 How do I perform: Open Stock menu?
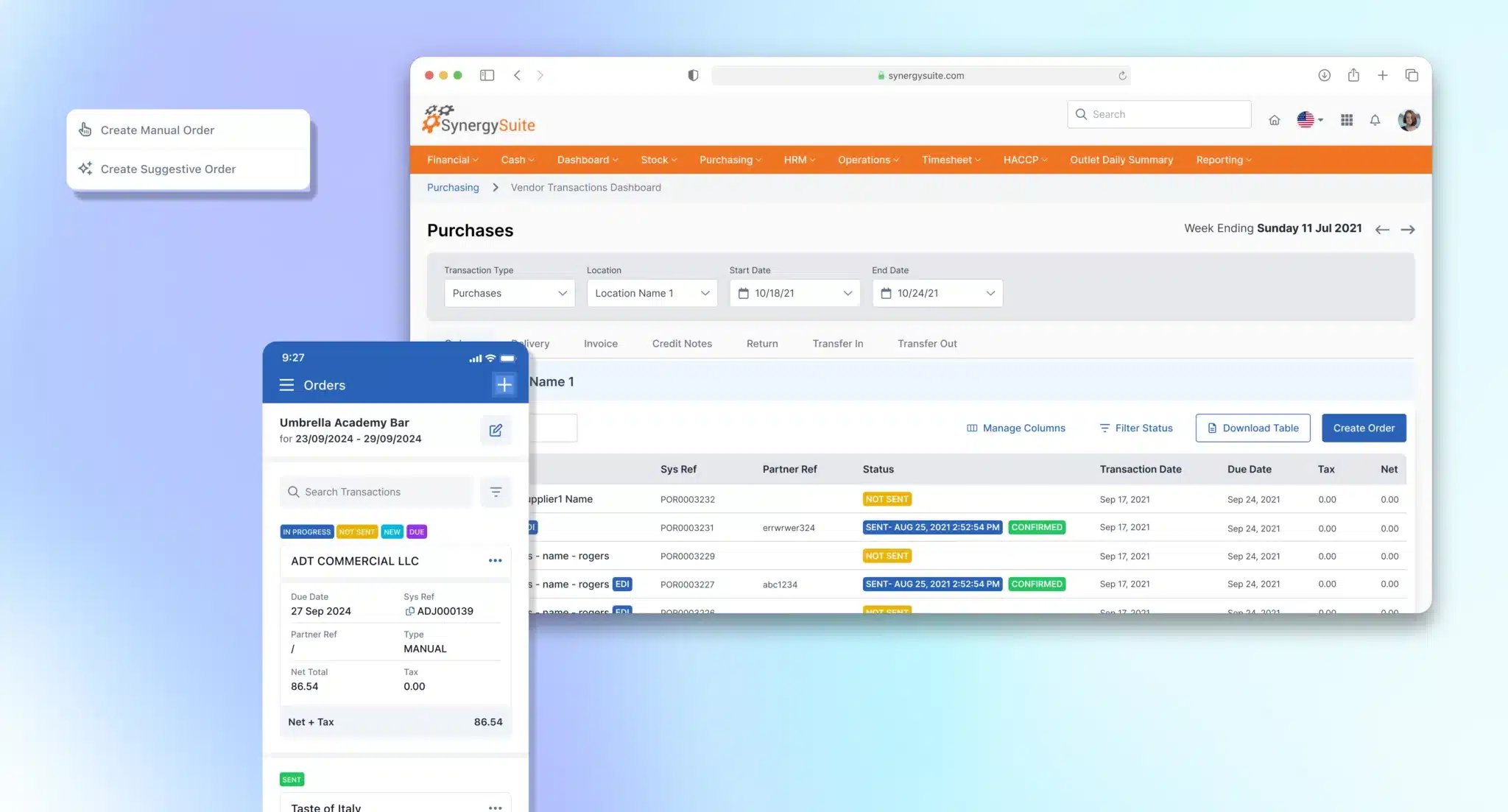[658, 160]
